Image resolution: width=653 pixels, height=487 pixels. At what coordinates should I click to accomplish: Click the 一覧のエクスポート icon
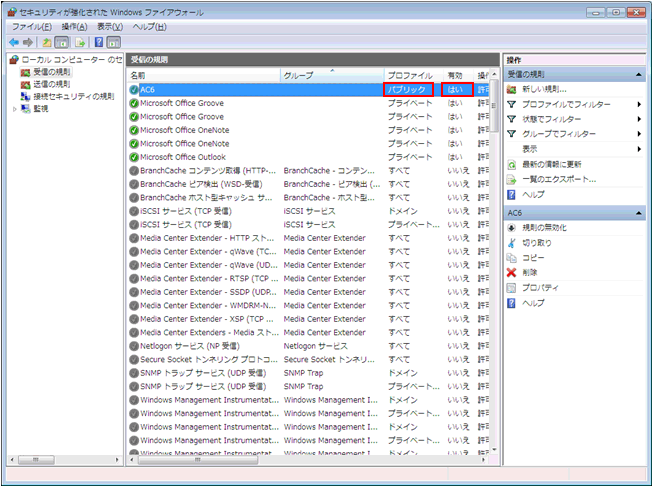(511, 180)
